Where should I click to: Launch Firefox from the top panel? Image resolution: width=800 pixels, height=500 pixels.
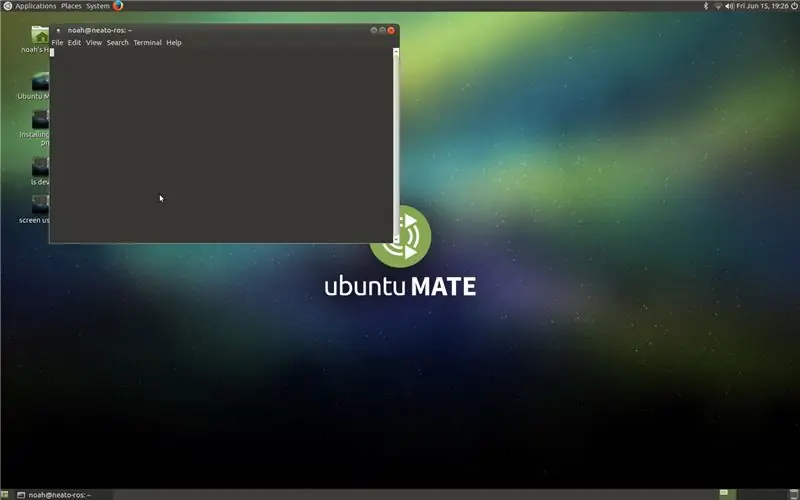coord(118,6)
